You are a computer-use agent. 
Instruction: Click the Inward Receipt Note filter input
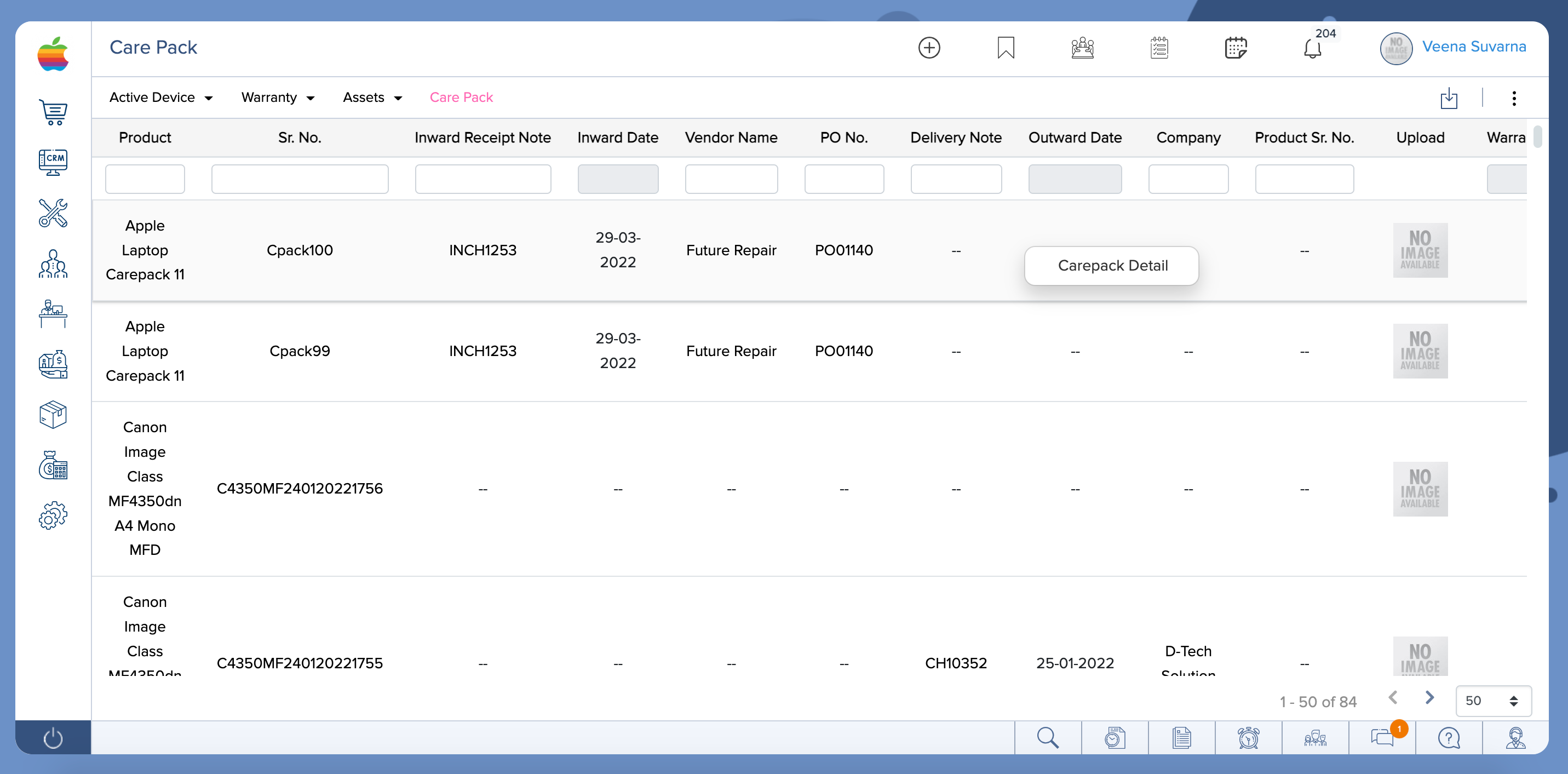tap(483, 179)
